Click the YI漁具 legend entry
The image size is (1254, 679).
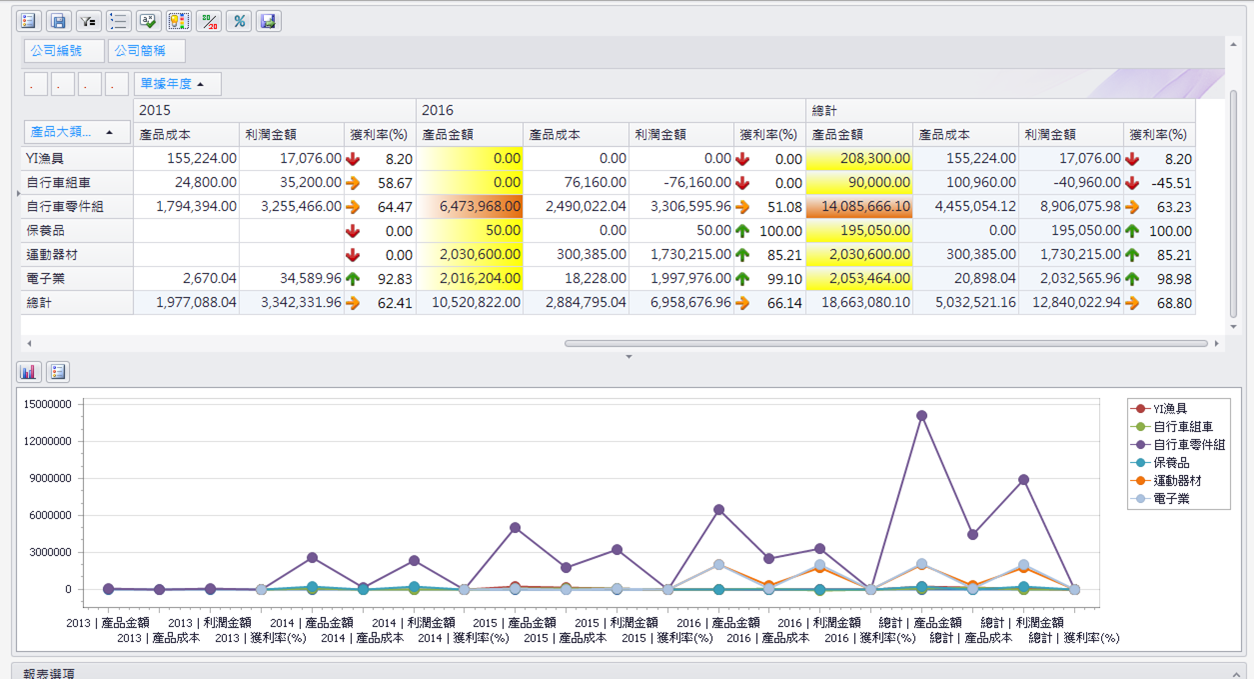pos(1160,409)
